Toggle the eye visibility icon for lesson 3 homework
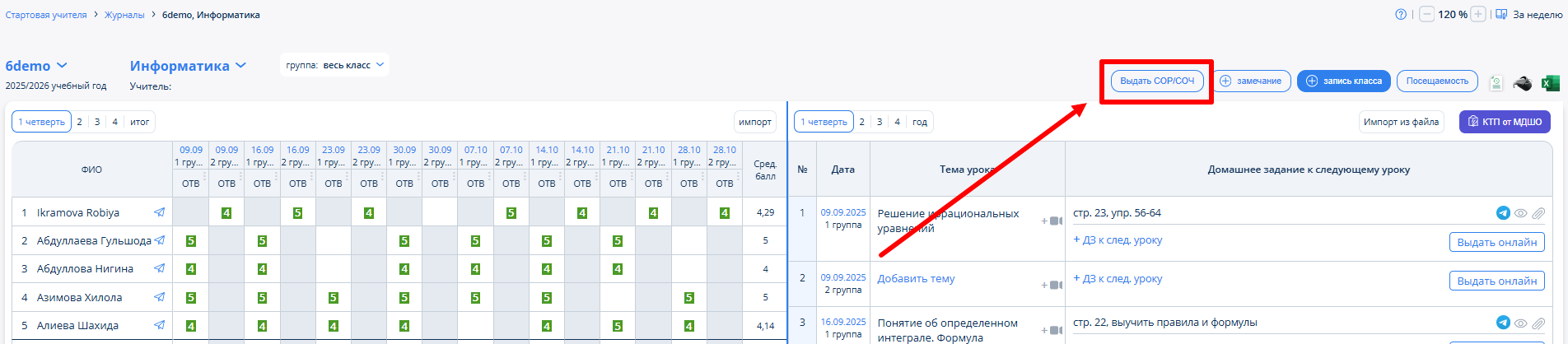The height and width of the screenshot is (344, 1568). (1521, 323)
